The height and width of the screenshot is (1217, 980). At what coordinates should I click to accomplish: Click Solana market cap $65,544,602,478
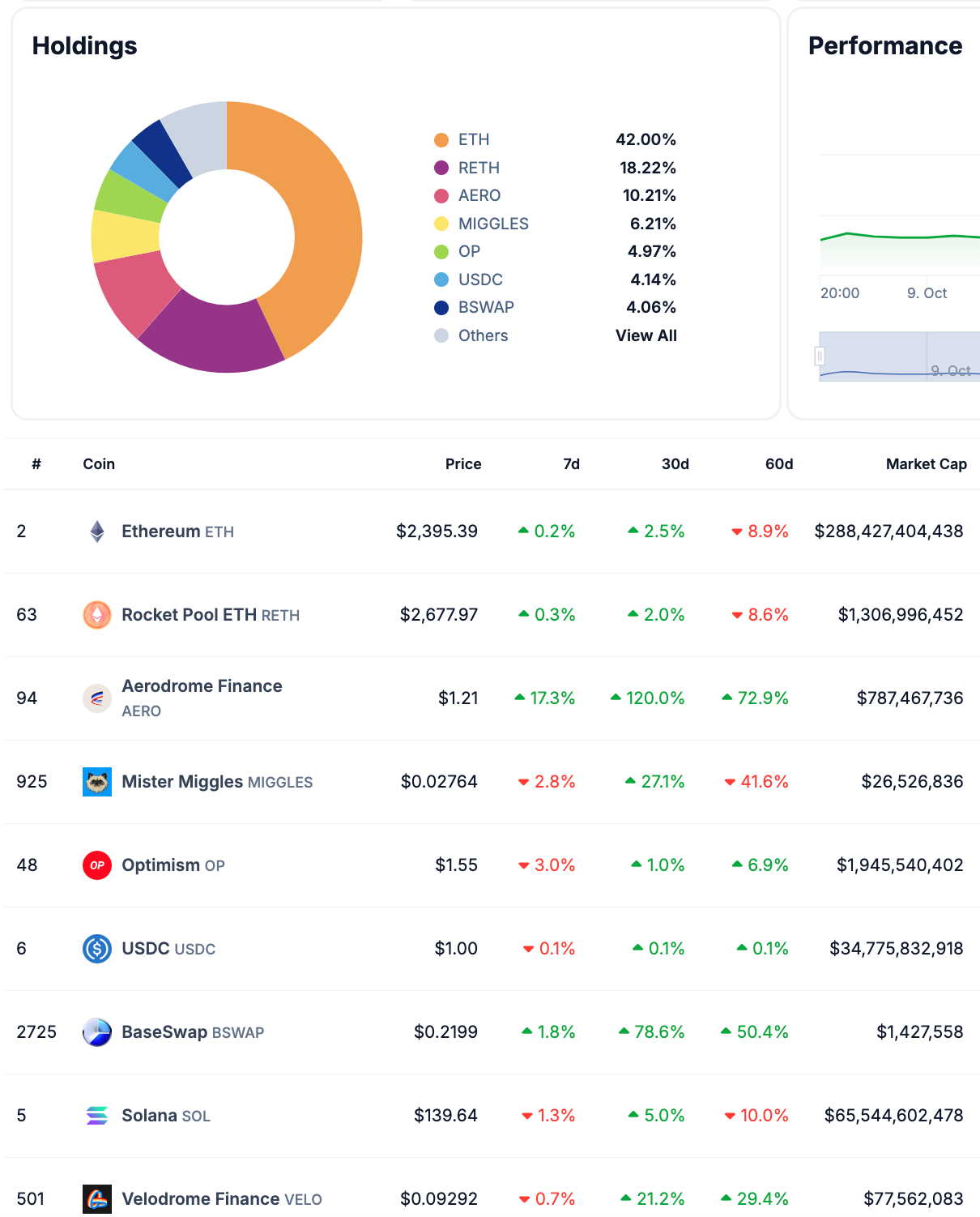894,1116
